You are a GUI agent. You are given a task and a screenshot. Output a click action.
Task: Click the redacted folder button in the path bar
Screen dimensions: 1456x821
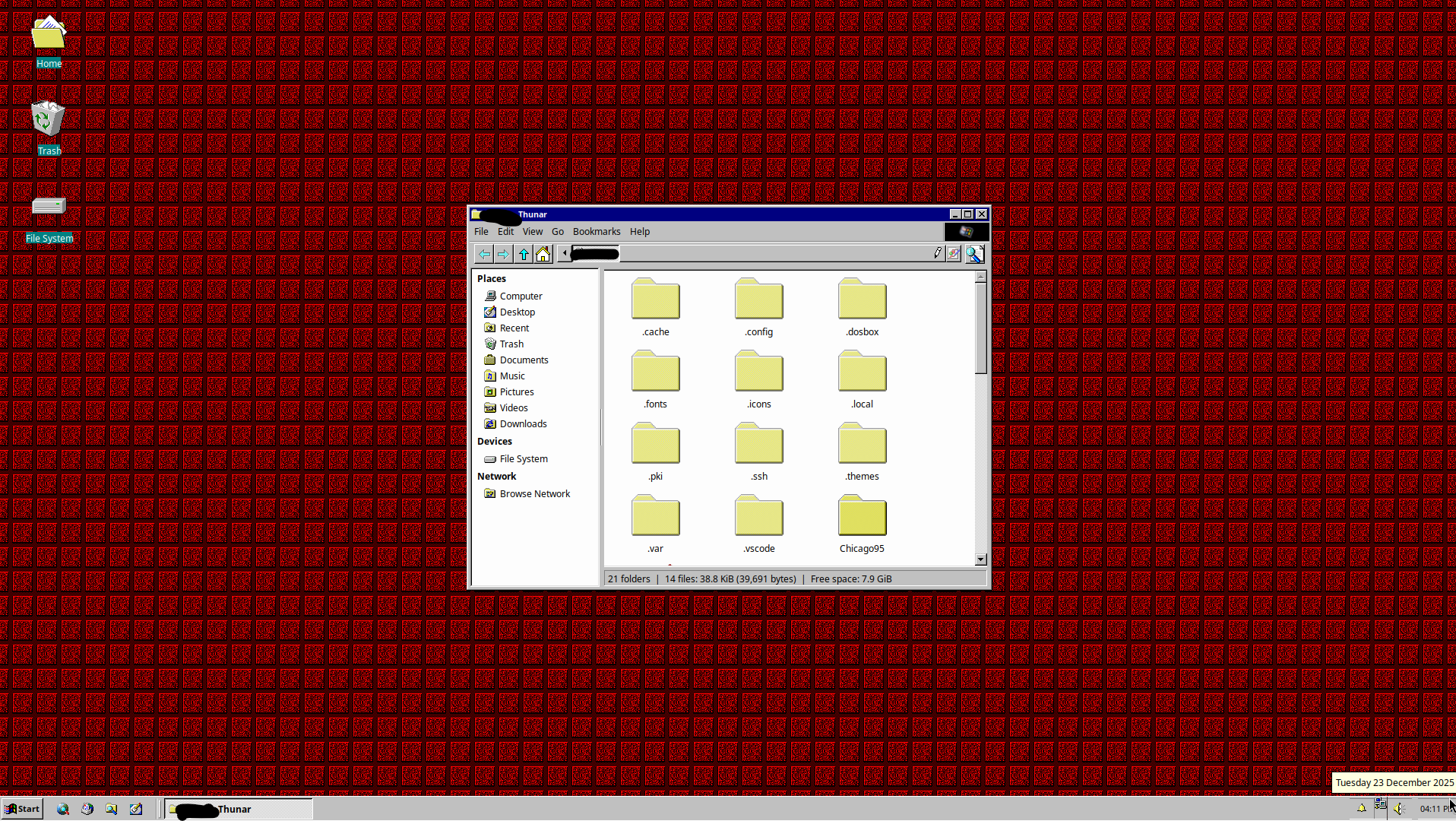(x=595, y=254)
